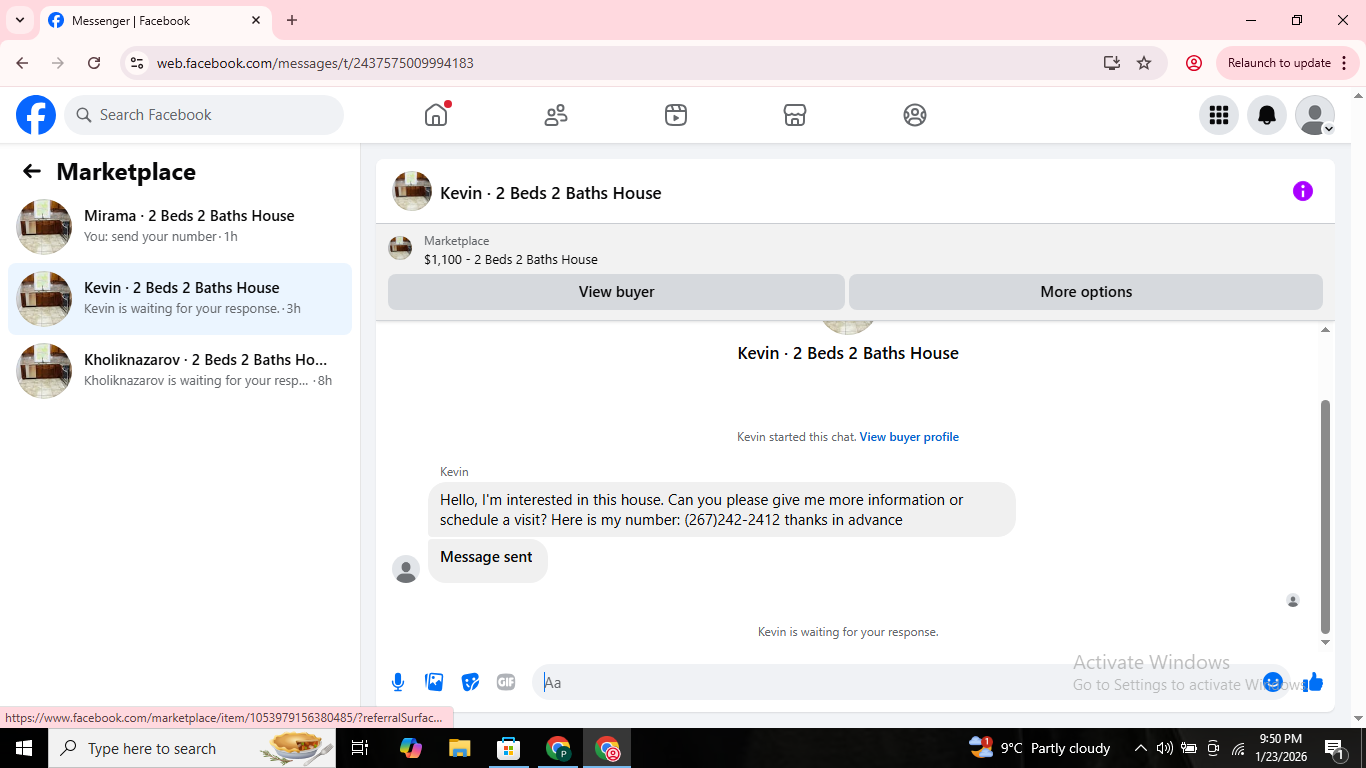Open the tab search dropdown arrow
The width and height of the screenshot is (1366, 768).
click(x=20, y=20)
